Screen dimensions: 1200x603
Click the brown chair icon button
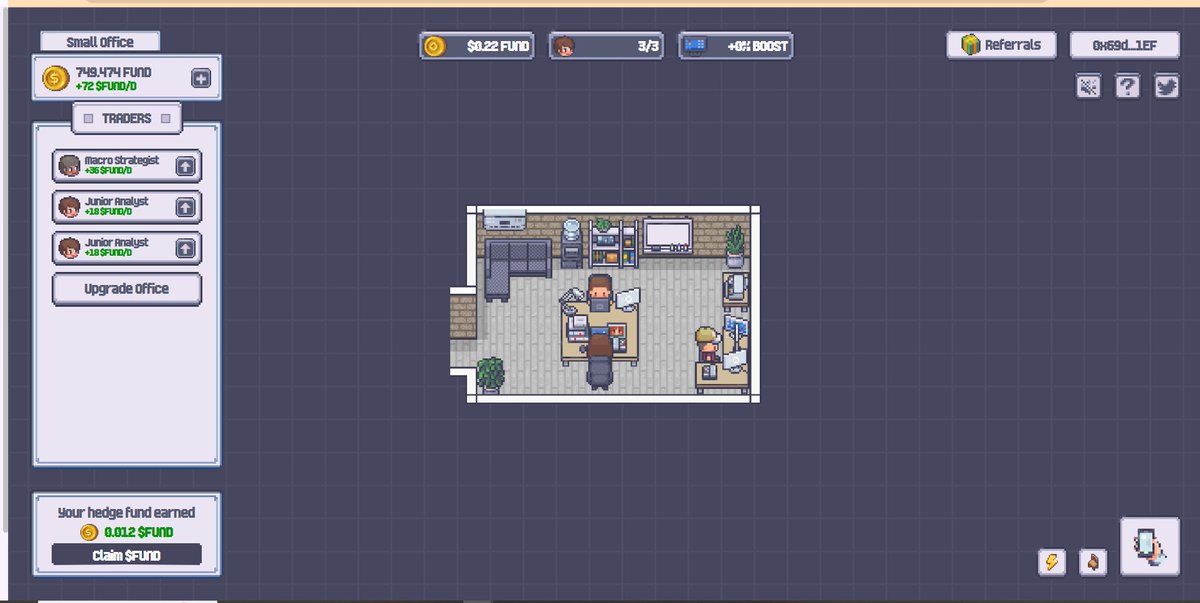(1094, 562)
